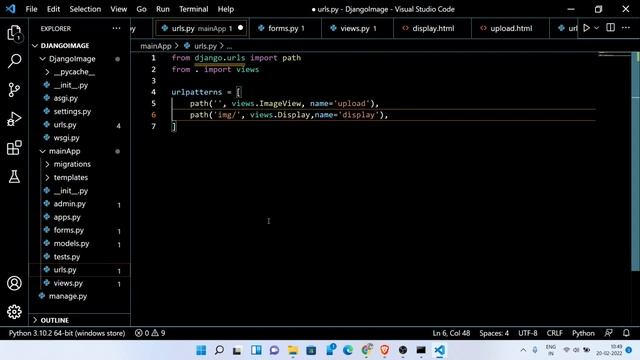
Task: Change the Python language mode
Action: [583, 333]
